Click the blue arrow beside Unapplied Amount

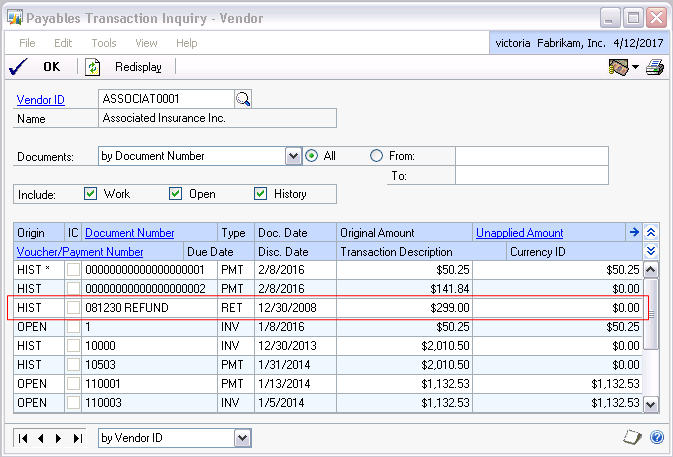[x=633, y=233]
